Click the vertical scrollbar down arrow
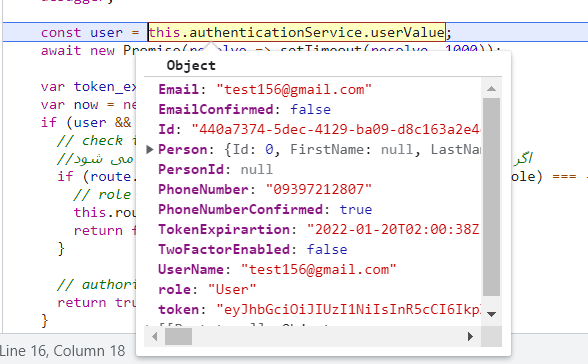588x364 pixels. 491,314
